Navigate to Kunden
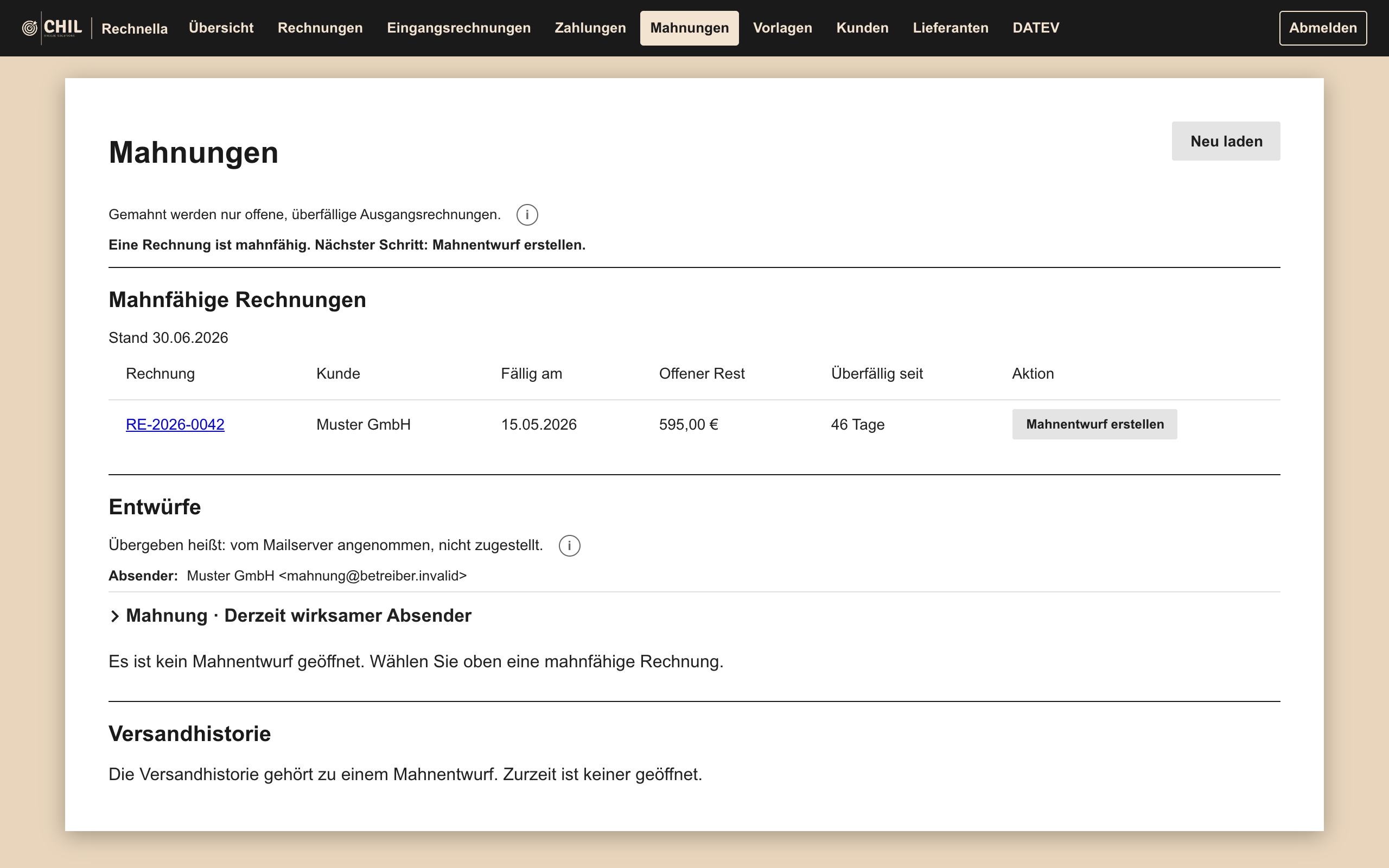This screenshot has height=868, width=1389. coord(862,28)
